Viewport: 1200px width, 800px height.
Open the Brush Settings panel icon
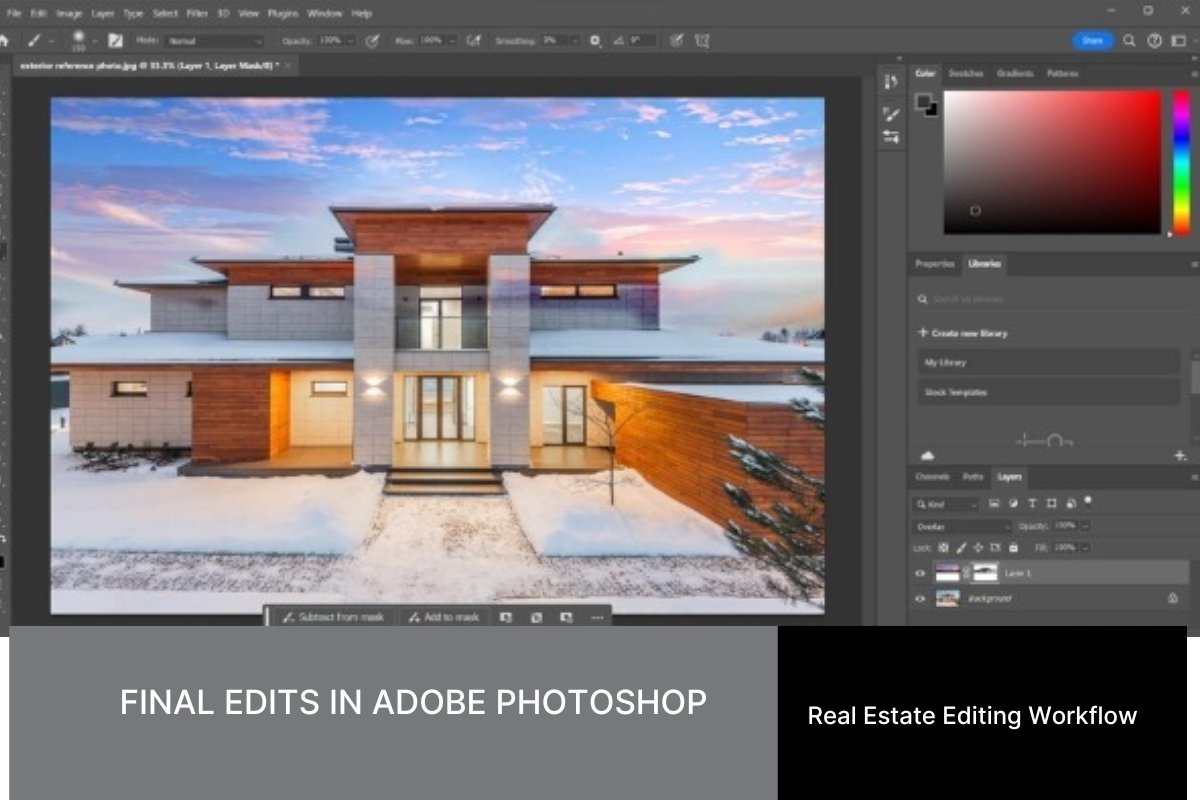(117, 41)
